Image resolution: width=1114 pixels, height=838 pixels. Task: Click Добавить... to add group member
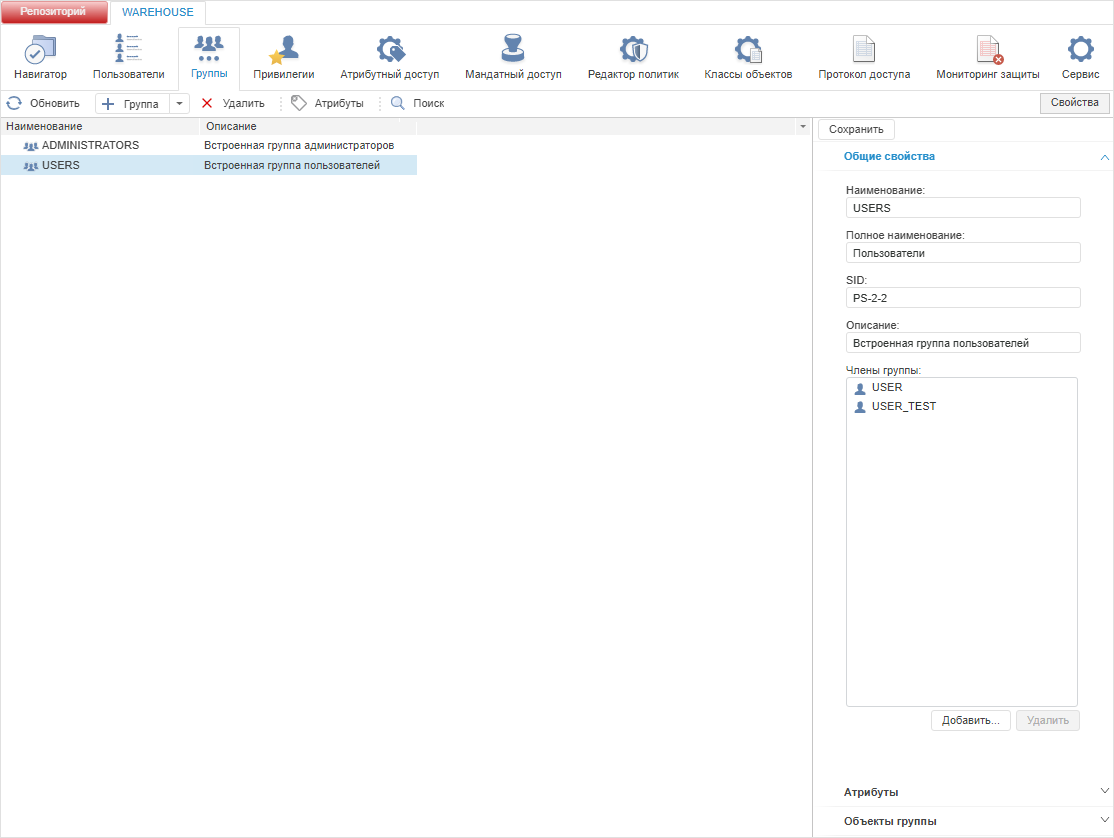pos(970,720)
